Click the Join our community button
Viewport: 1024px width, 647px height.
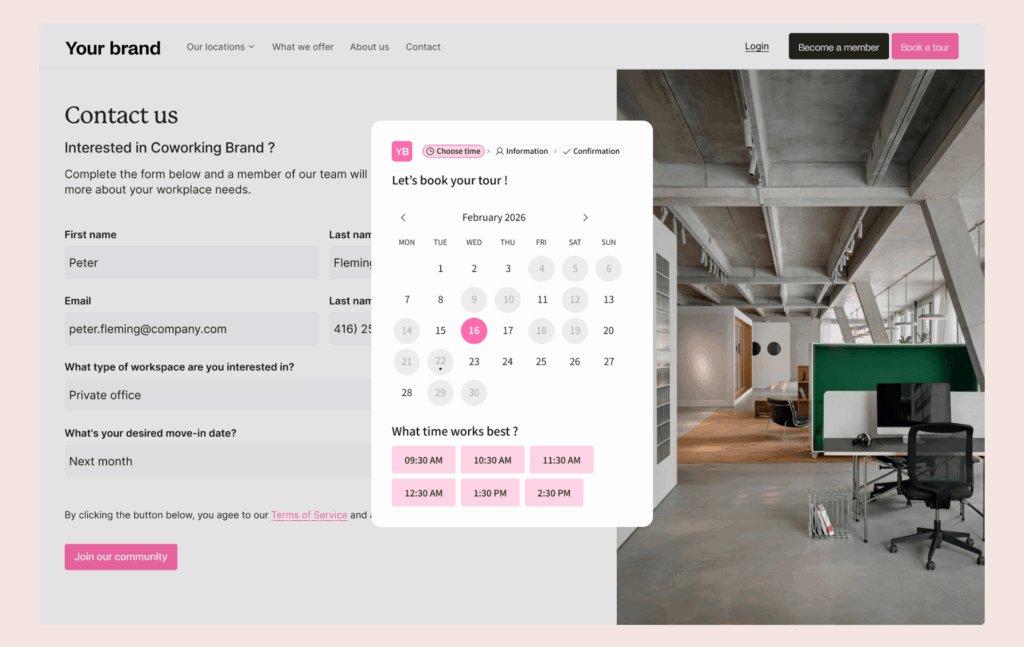click(120, 556)
